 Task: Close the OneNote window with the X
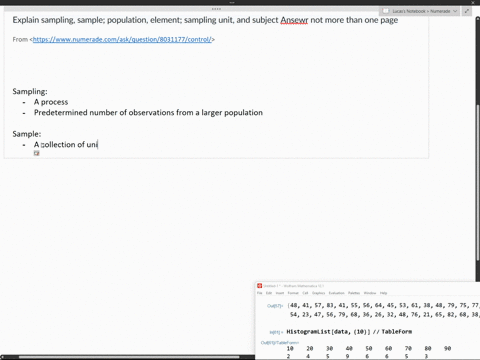[473, 2]
